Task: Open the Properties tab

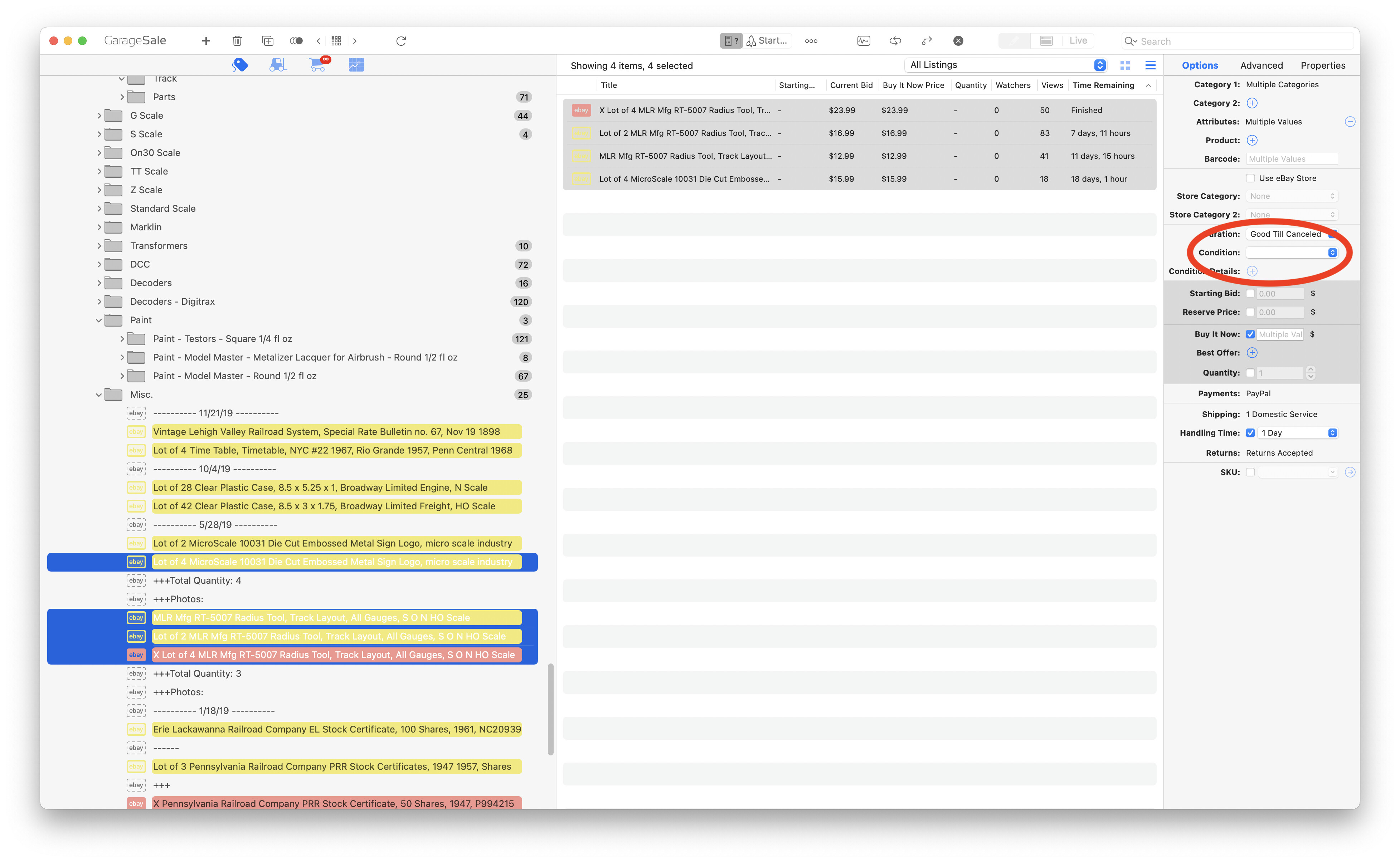Action: [x=1322, y=65]
